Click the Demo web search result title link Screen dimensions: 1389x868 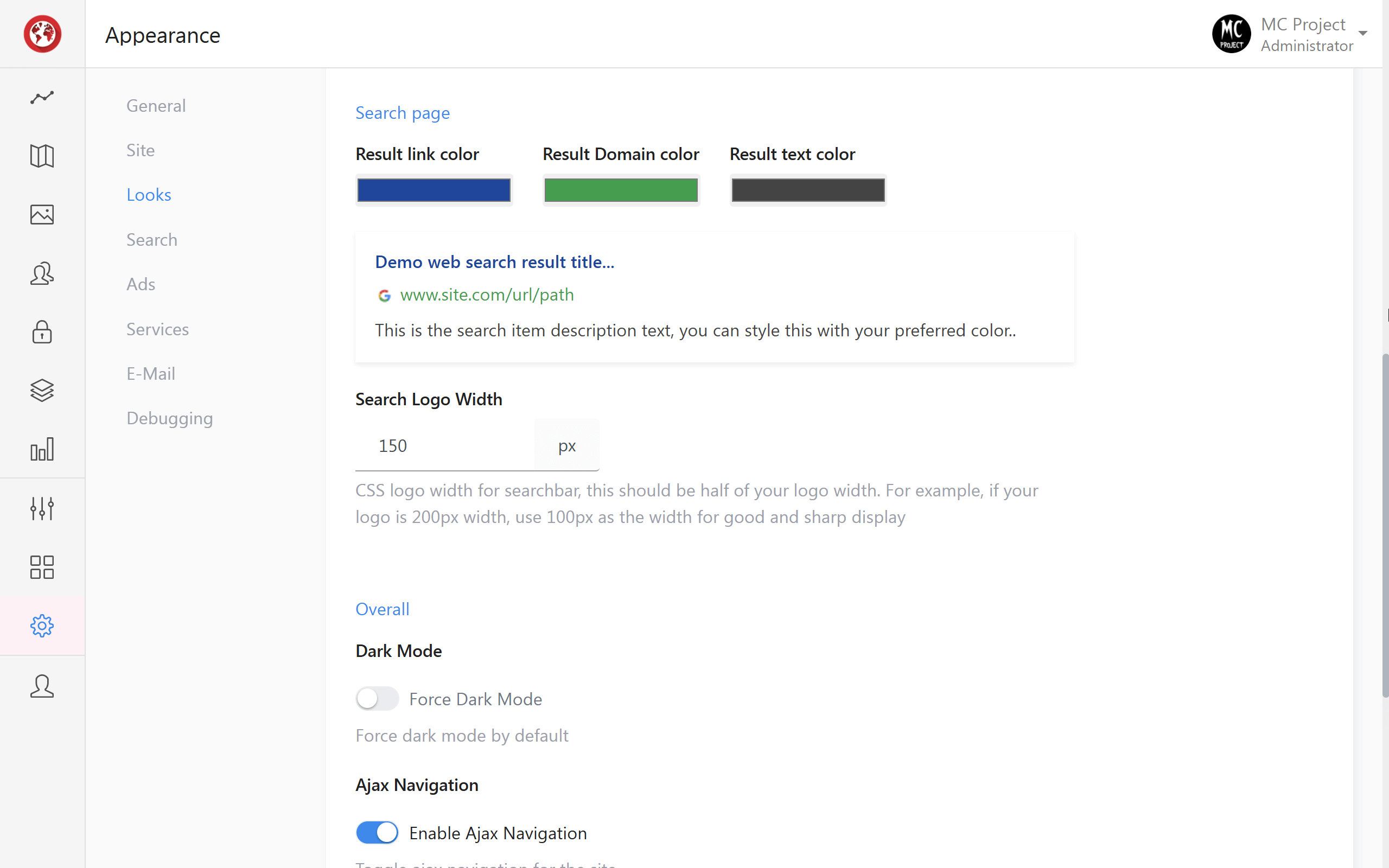click(x=494, y=262)
